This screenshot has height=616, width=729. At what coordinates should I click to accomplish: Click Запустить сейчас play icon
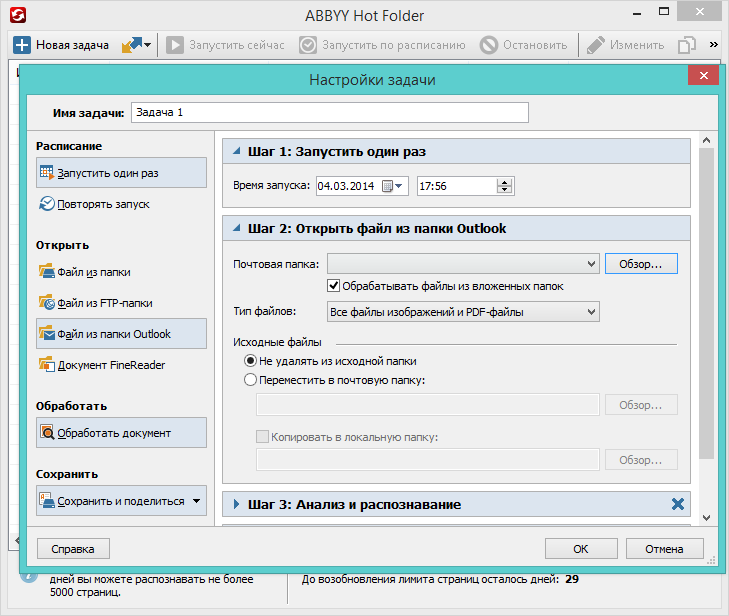click(175, 45)
